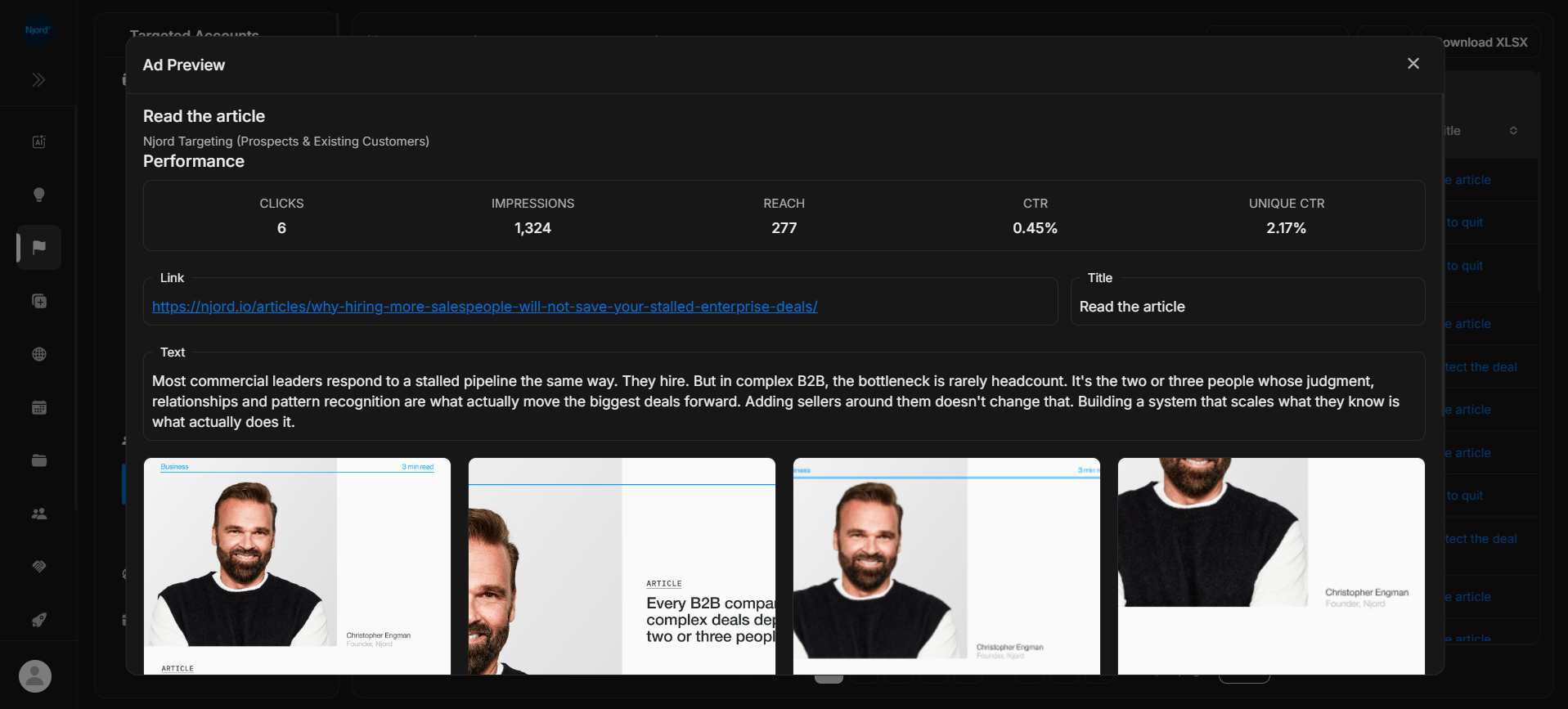
Task: Open the njord.io article link
Action: click(x=485, y=307)
